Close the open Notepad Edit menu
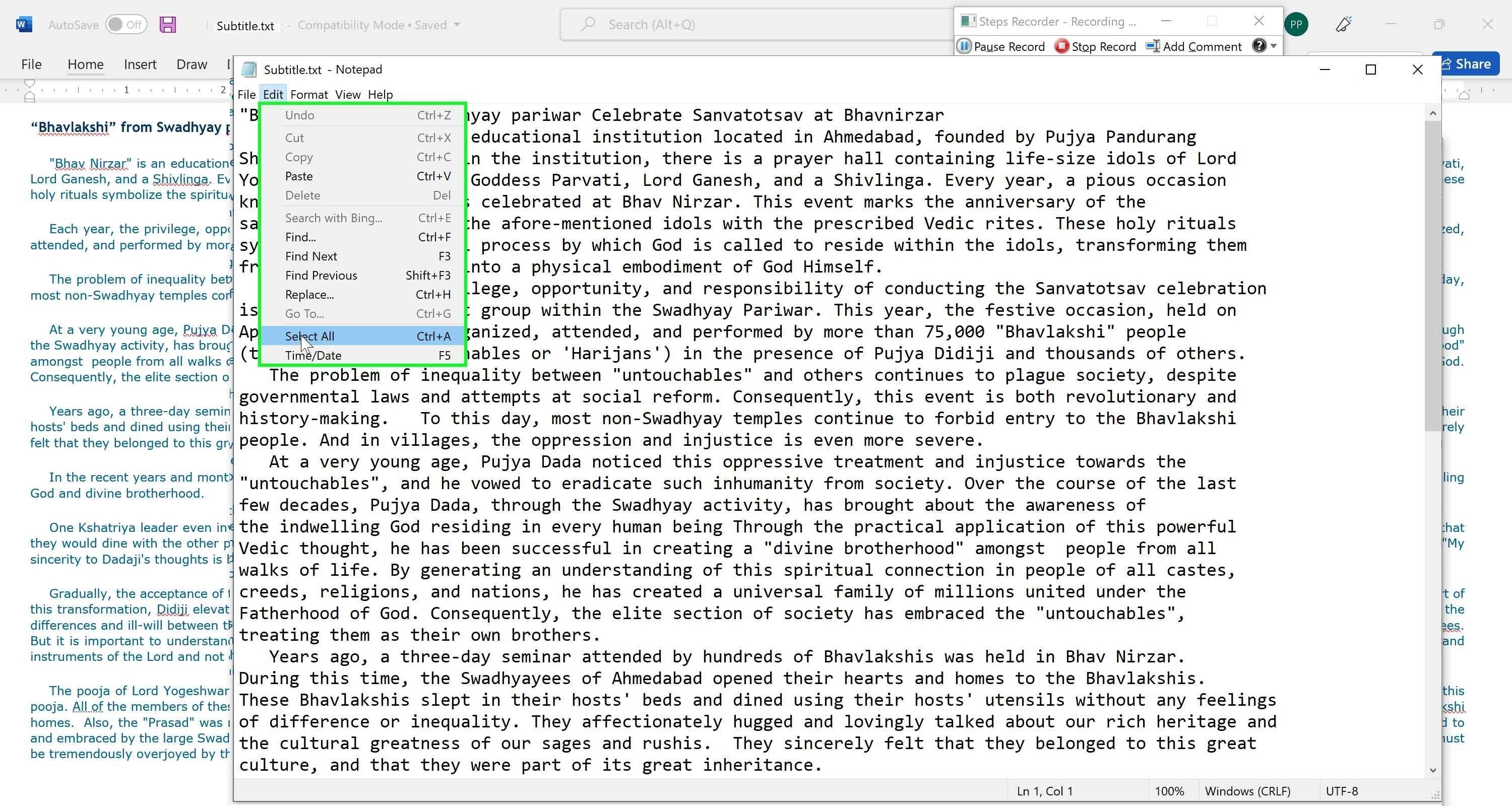 click(273, 94)
